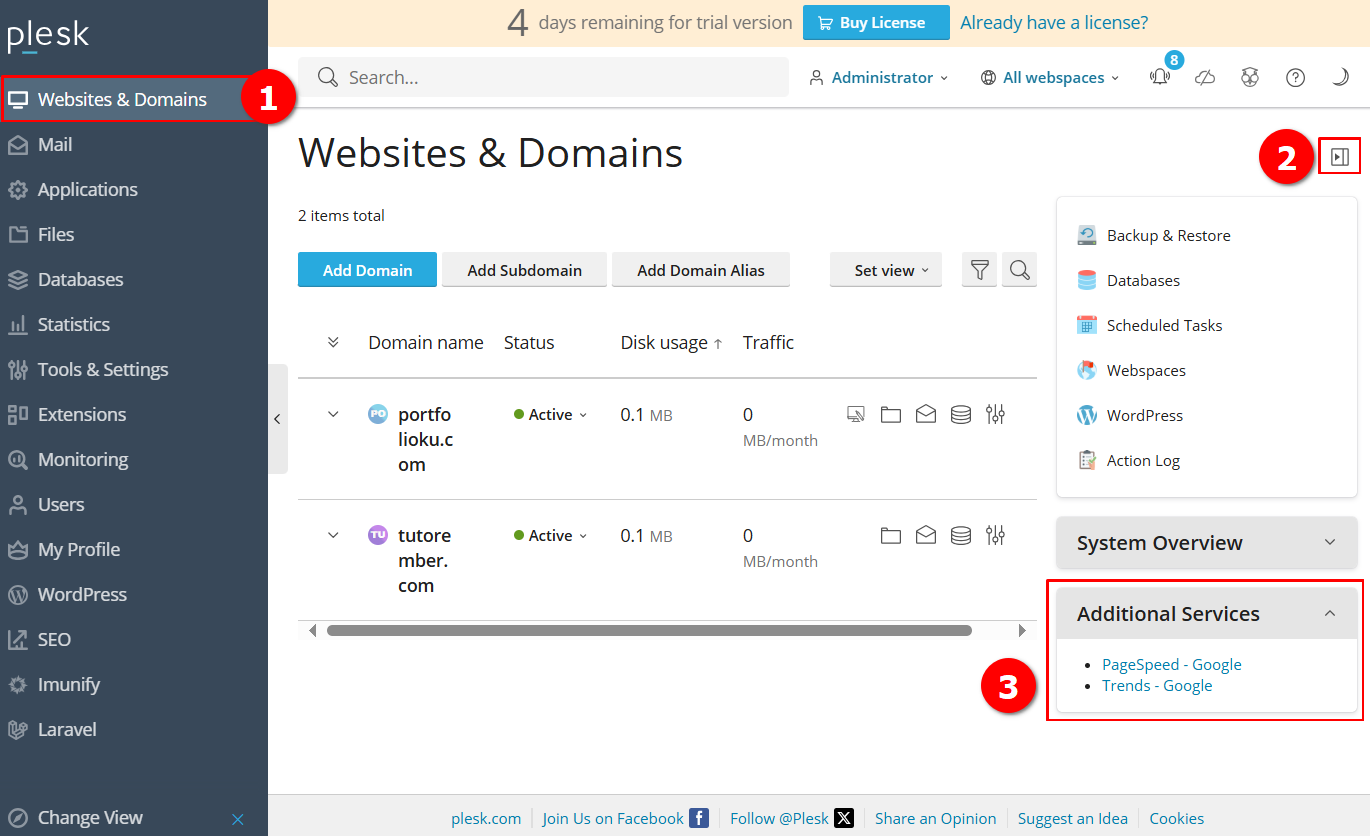This screenshot has width=1370, height=836.
Task: Open mail icon for portfolioku.com
Action: point(926,414)
